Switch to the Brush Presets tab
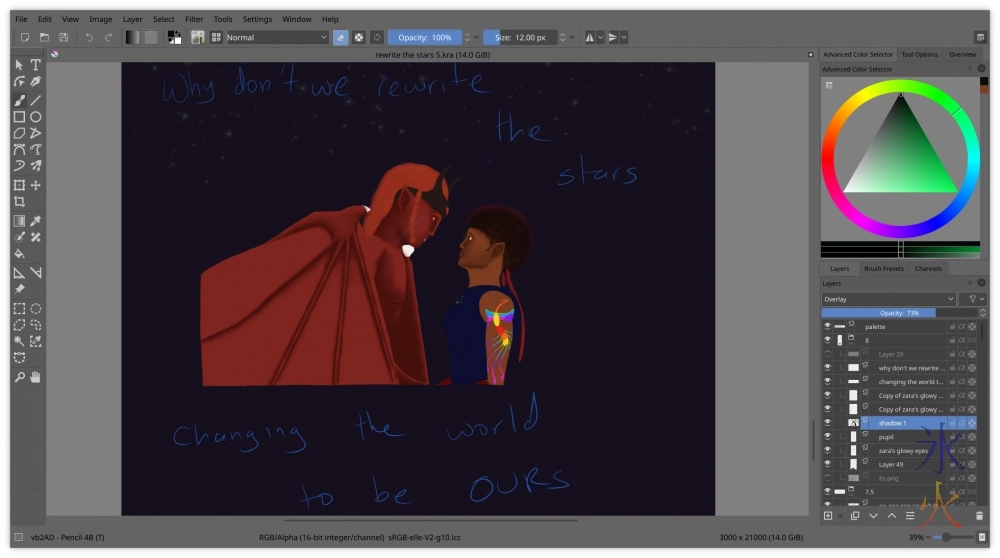 (x=883, y=269)
